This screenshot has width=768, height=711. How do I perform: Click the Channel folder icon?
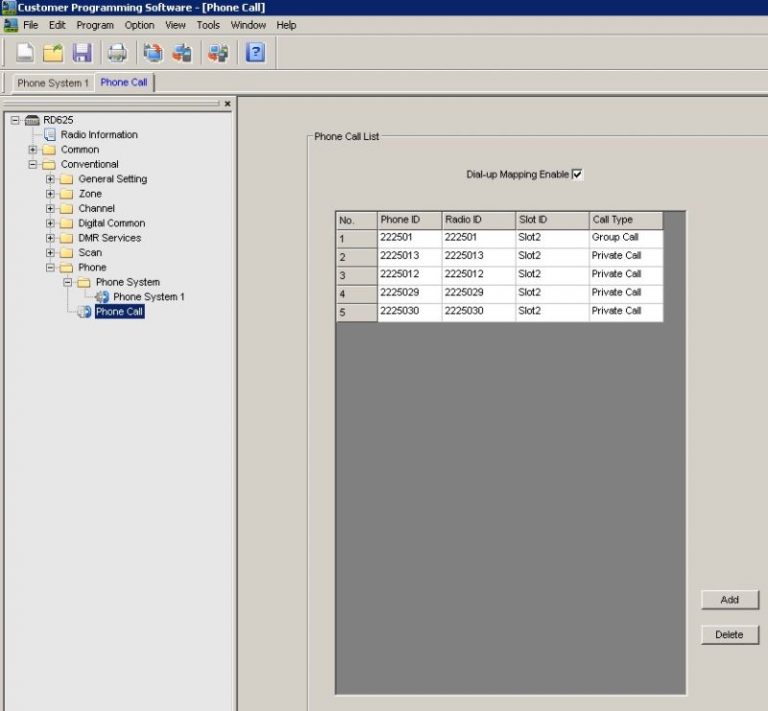tap(67, 209)
